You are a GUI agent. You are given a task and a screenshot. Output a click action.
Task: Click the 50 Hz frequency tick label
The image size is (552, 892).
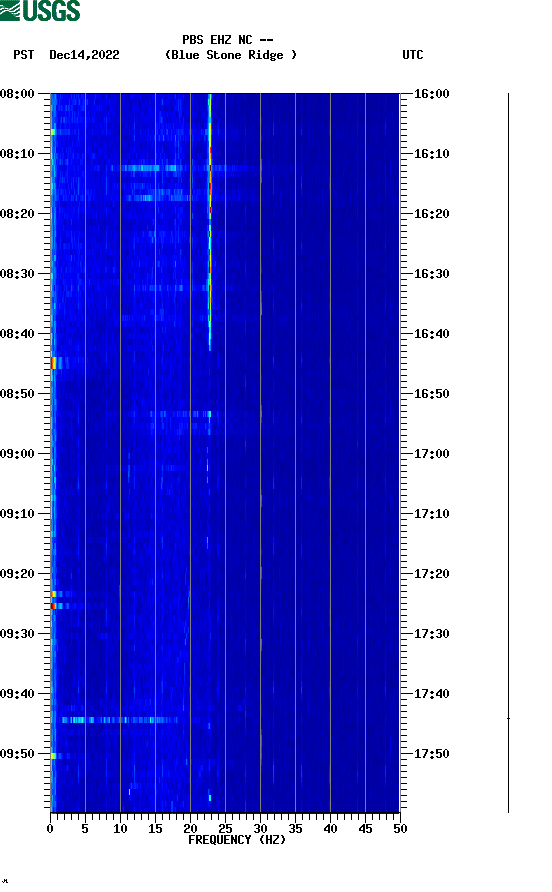coord(400,829)
